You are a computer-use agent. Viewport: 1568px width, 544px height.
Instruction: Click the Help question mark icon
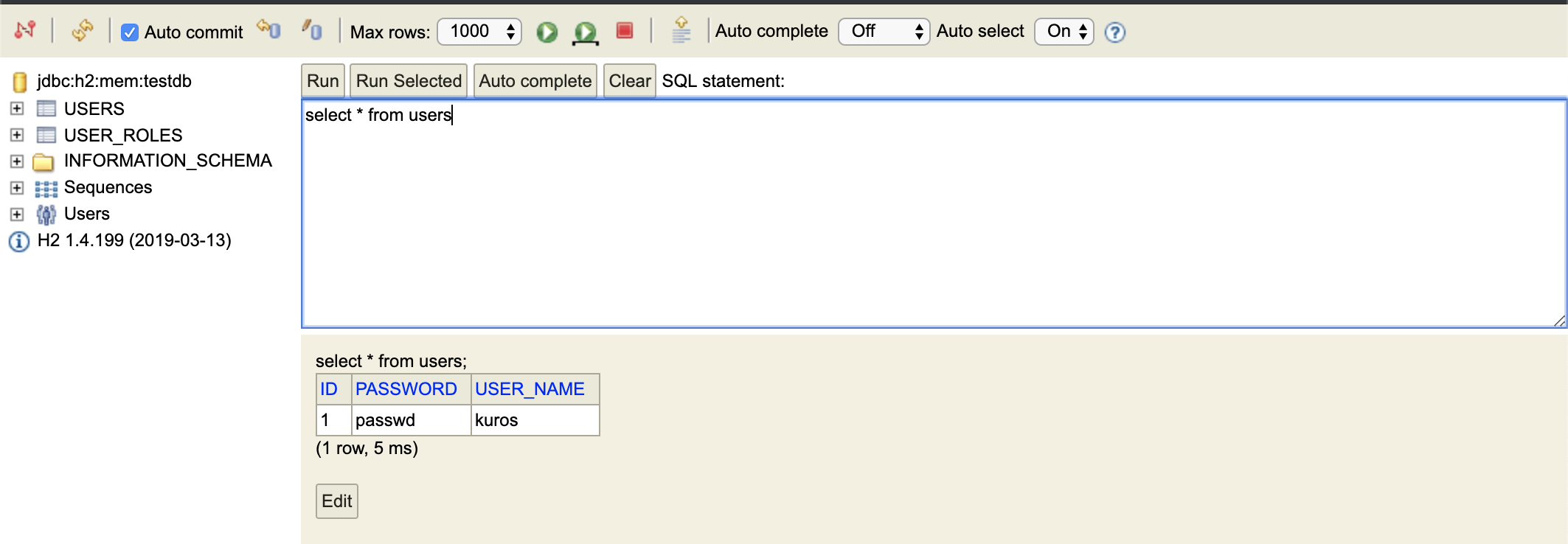click(1115, 32)
